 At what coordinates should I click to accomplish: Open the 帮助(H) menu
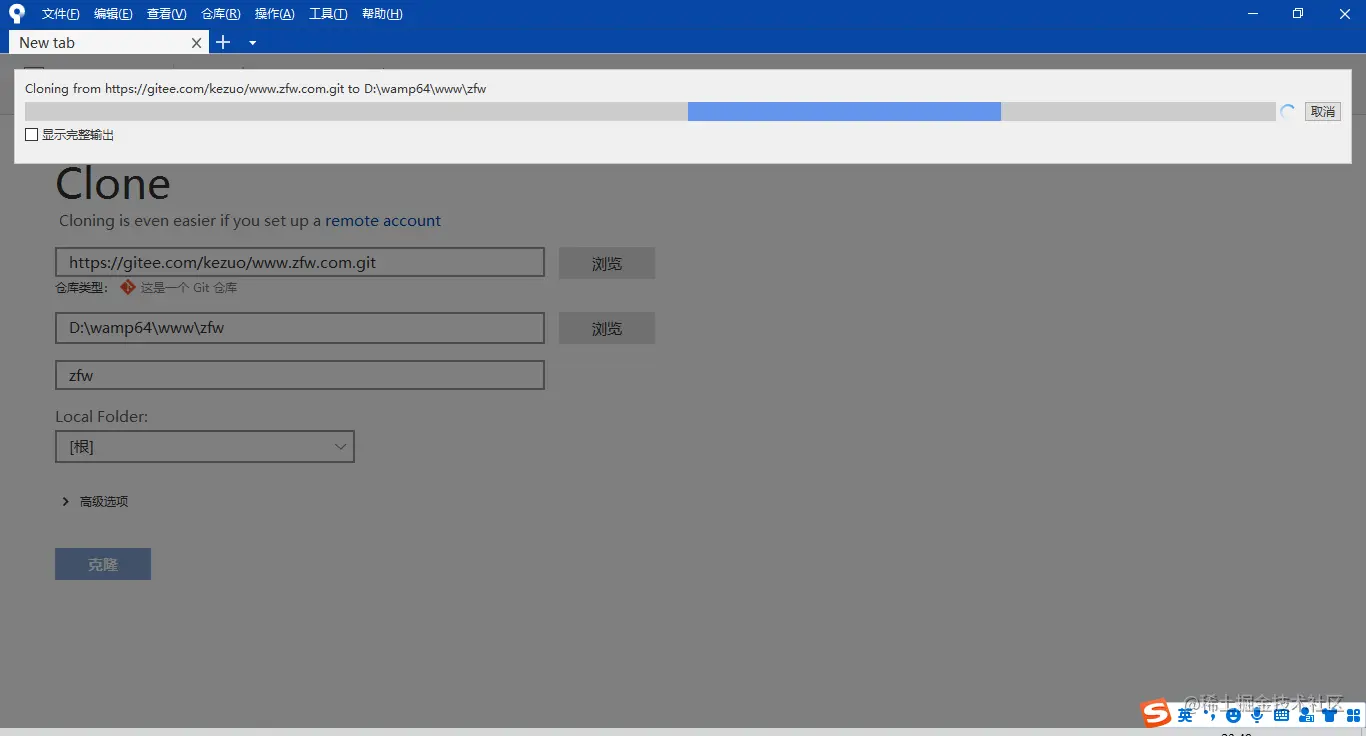coord(382,14)
